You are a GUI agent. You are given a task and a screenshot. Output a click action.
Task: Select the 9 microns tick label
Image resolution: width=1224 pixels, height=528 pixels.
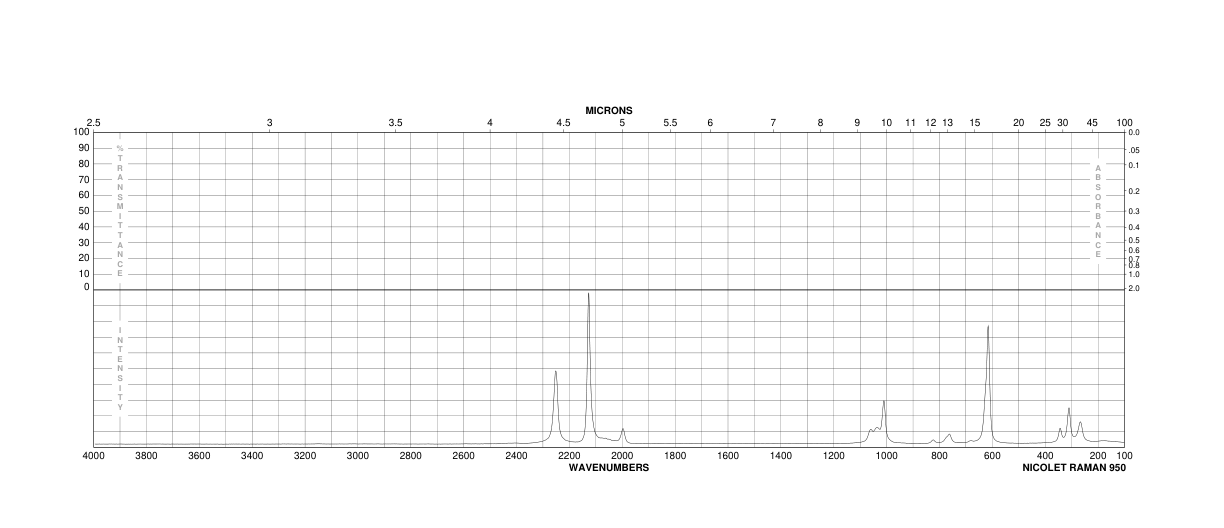coord(857,123)
